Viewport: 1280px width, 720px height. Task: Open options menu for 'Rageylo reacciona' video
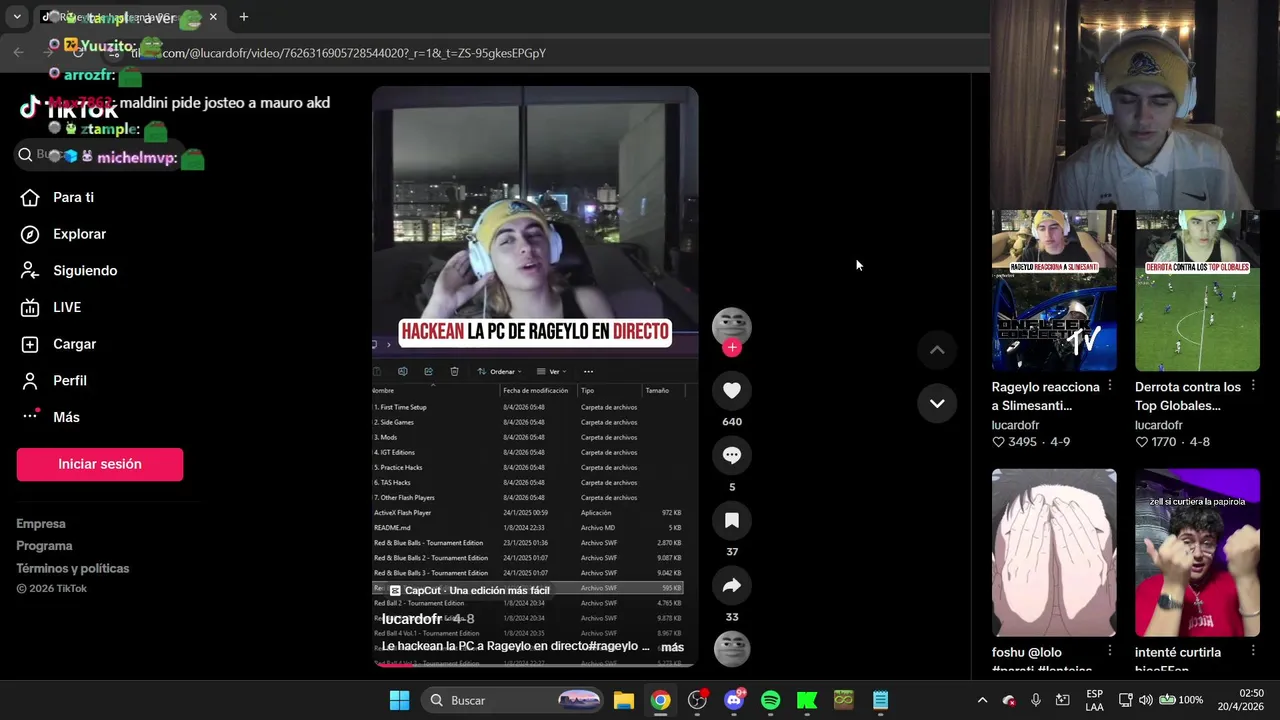point(1110,387)
